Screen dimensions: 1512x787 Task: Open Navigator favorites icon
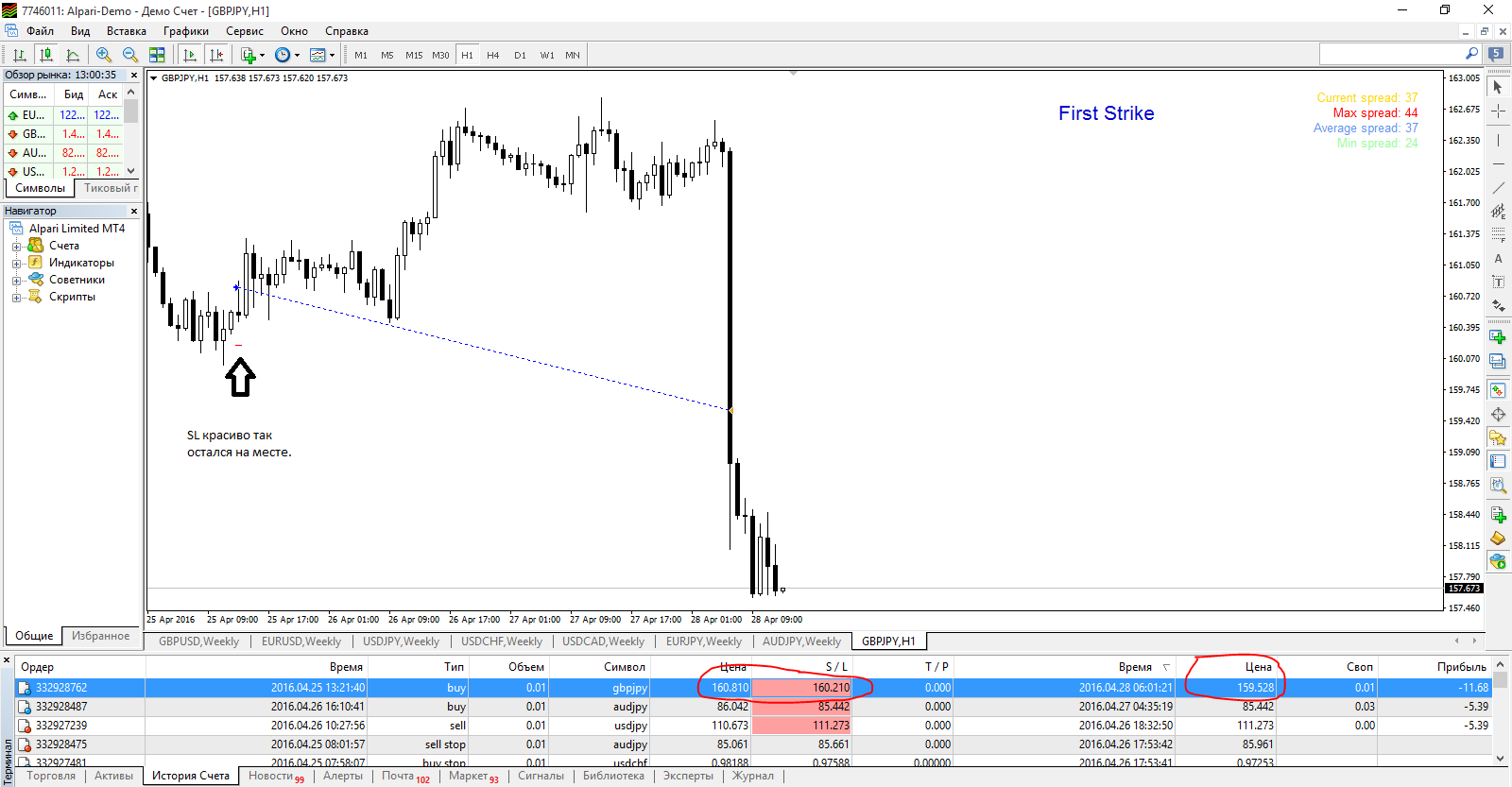click(x=1498, y=438)
